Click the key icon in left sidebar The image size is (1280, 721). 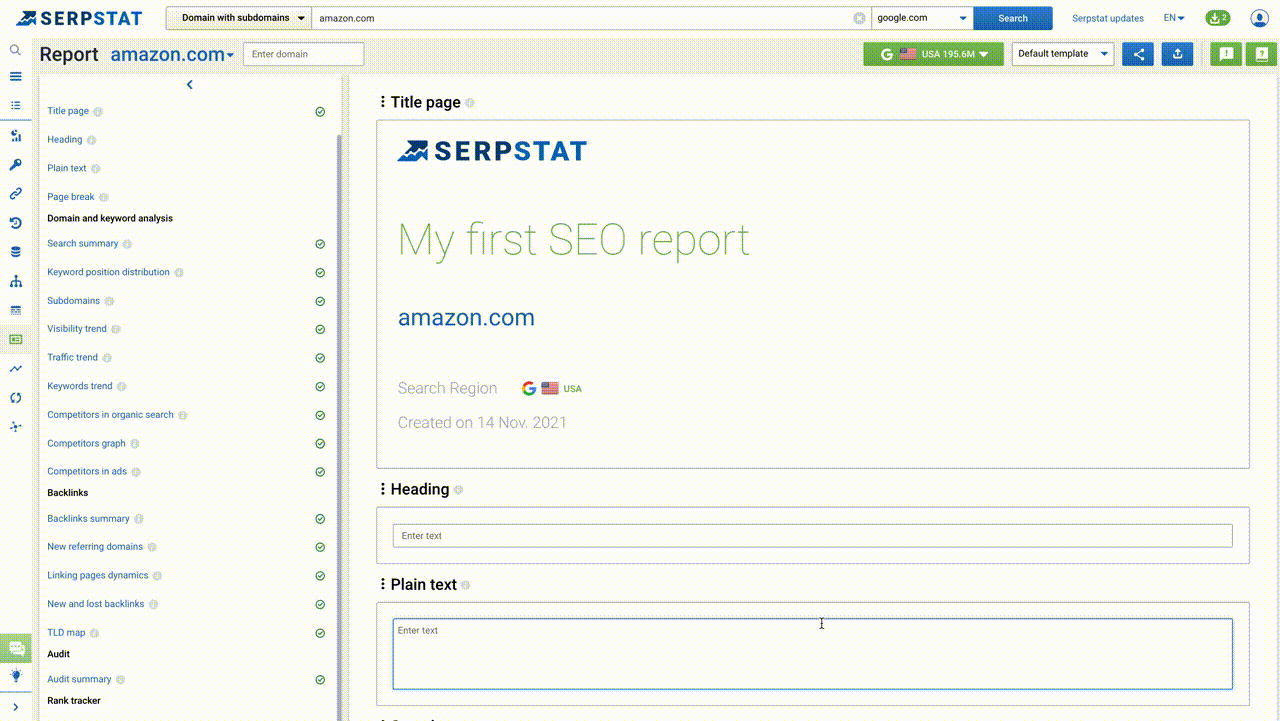(x=15, y=165)
